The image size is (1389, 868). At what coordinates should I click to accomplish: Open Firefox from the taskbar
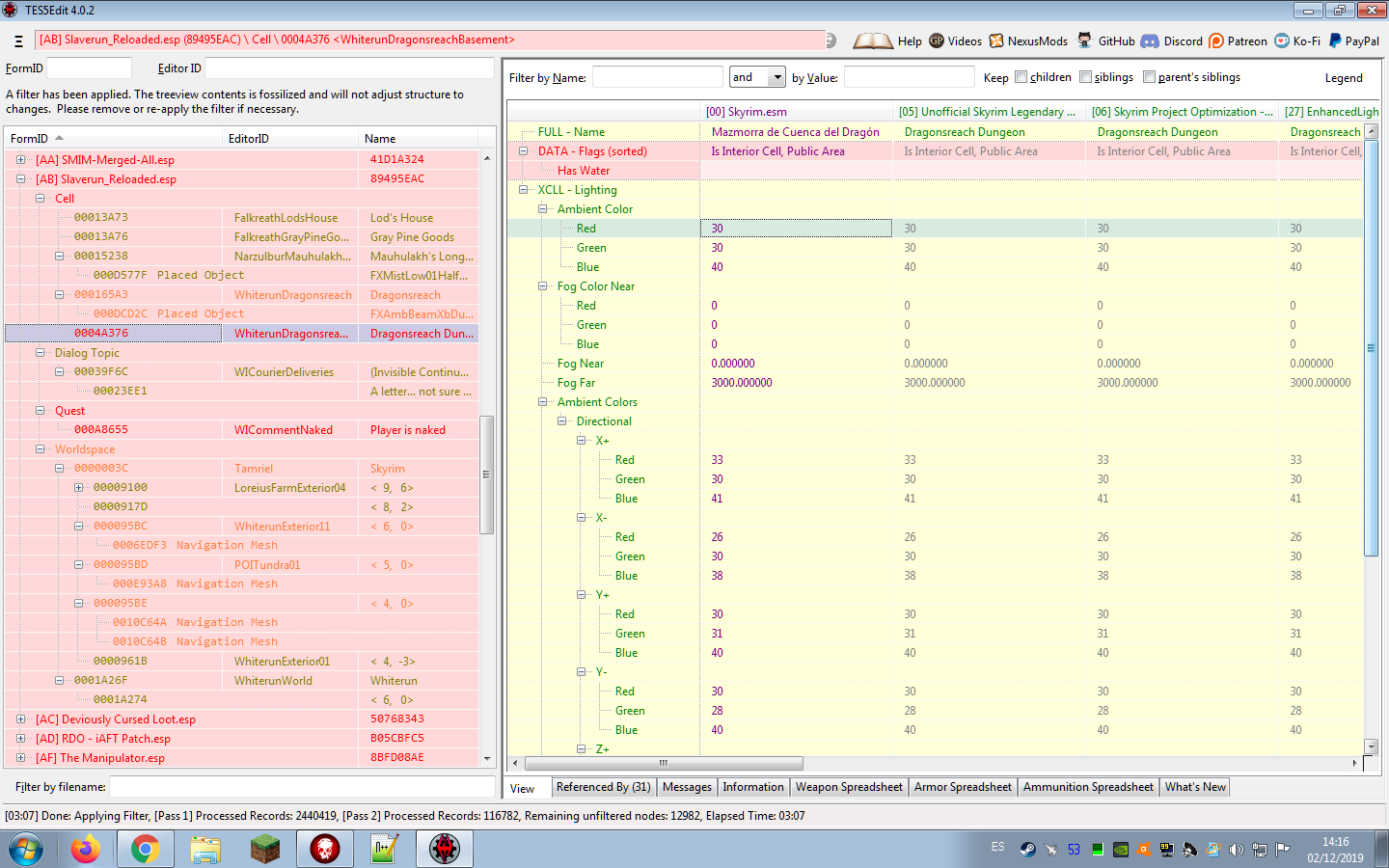click(86, 849)
